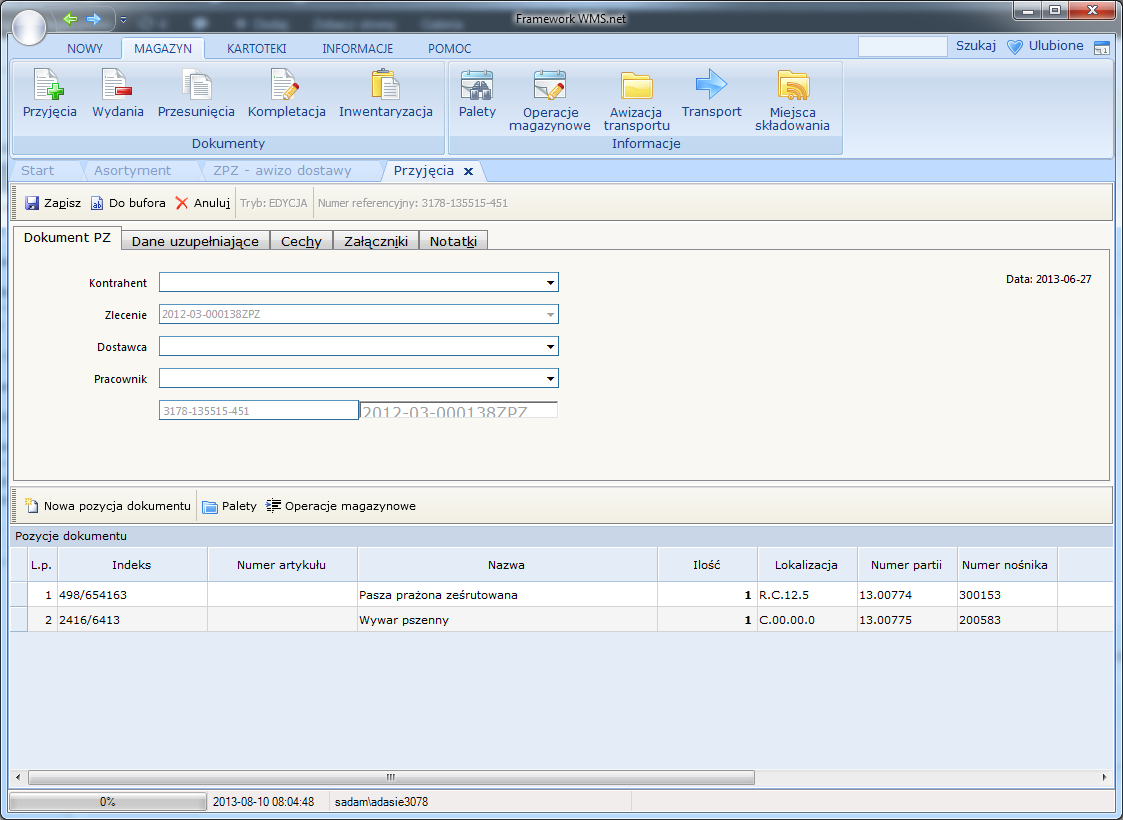Open ZPZ - awizo dostawy tab

[282, 170]
